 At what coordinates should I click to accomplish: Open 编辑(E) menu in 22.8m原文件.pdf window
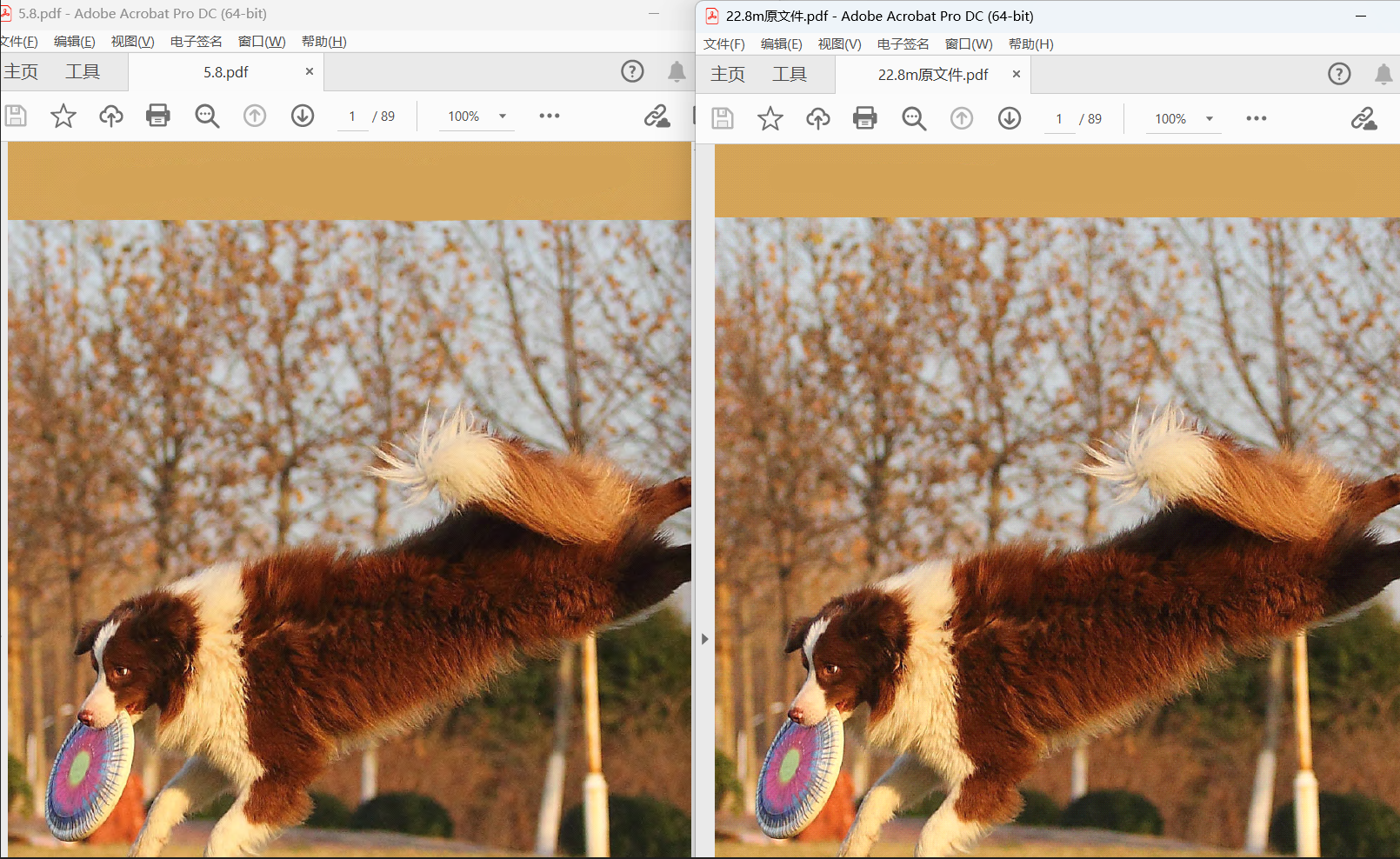tap(782, 44)
